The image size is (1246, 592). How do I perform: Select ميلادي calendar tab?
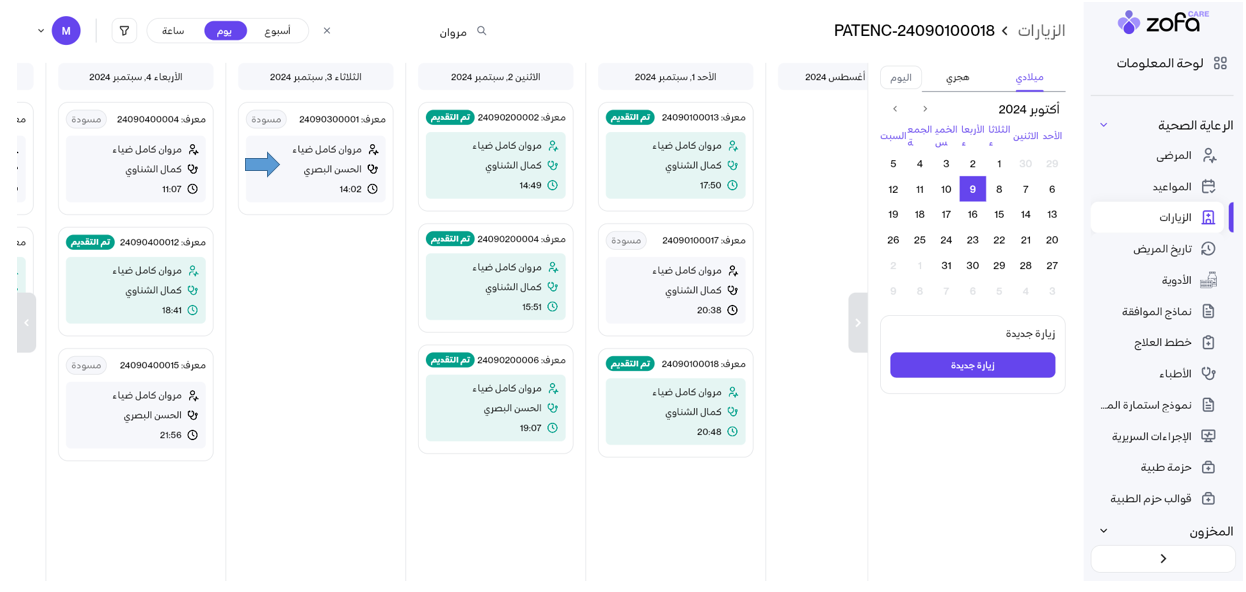(x=1029, y=77)
